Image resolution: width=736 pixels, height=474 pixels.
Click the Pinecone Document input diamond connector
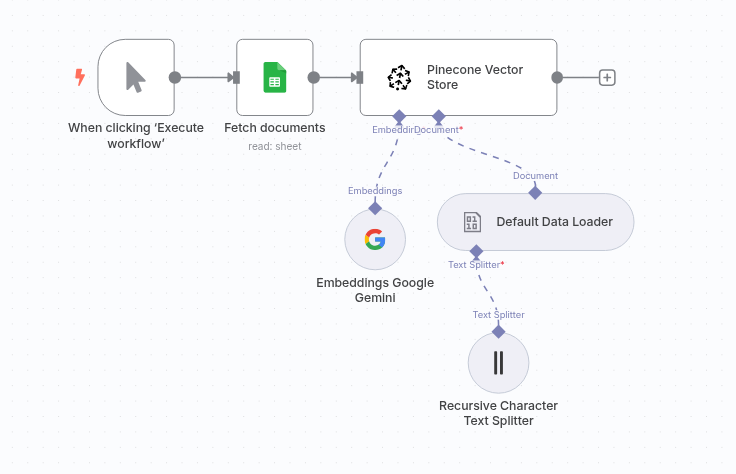(438, 116)
